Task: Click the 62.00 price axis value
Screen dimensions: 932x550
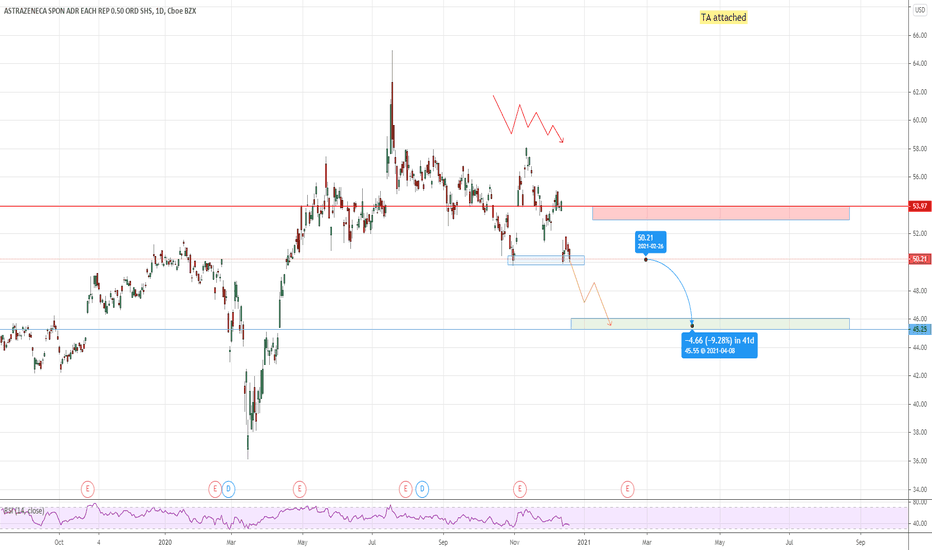Action: point(920,92)
